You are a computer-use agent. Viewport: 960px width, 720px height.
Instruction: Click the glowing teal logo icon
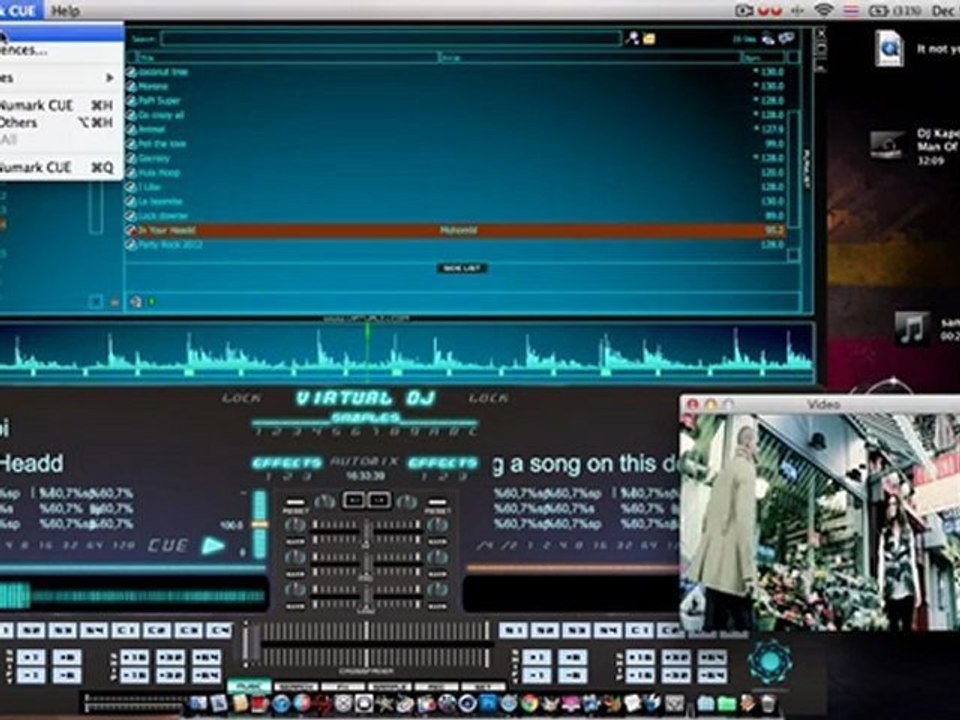tap(770, 662)
